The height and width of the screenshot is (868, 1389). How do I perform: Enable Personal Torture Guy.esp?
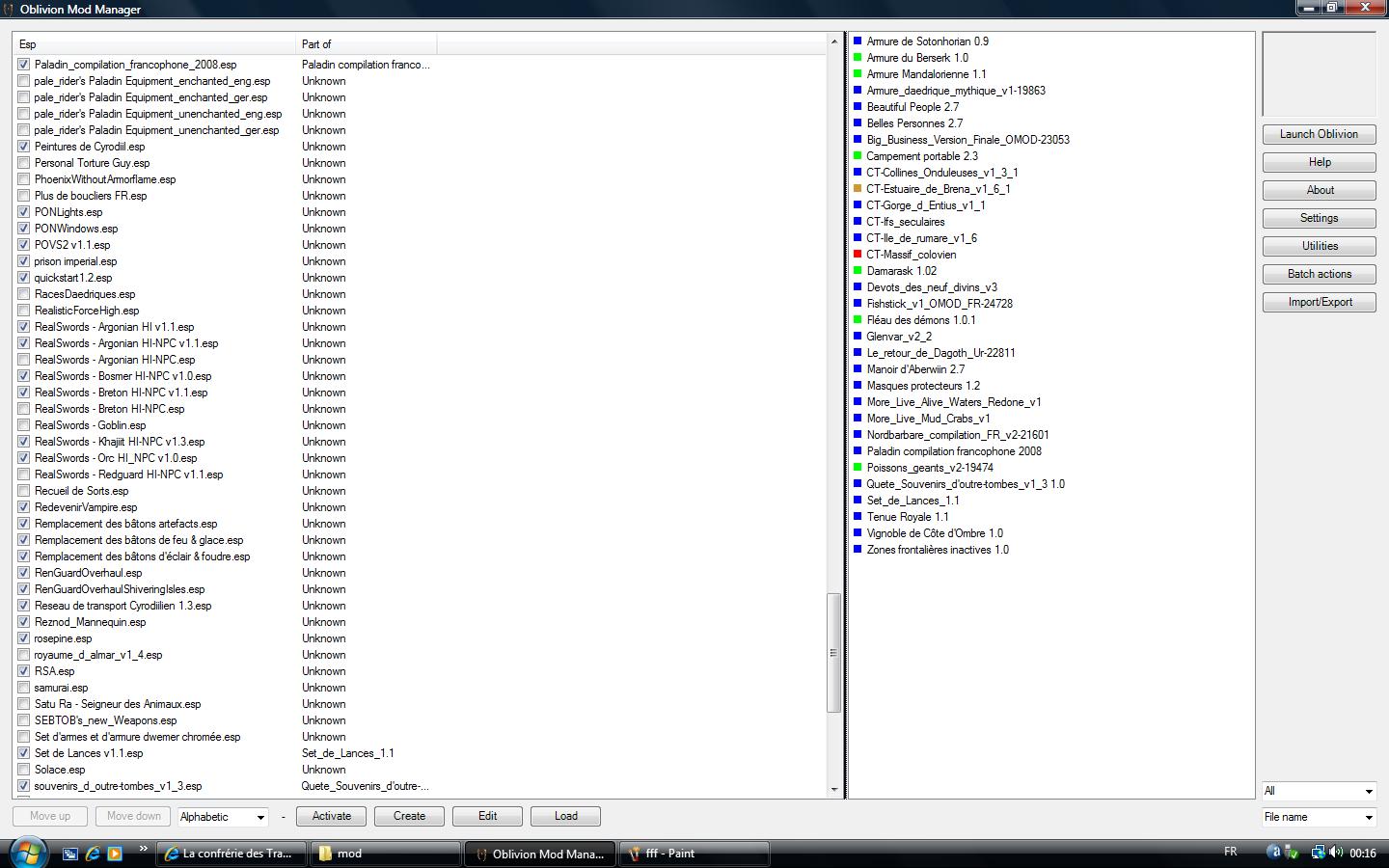pyautogui.click(x=24, y=163)
